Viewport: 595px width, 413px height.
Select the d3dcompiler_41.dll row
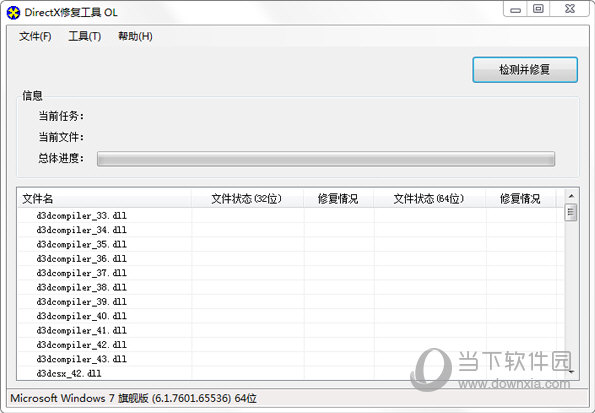(291, 331)
